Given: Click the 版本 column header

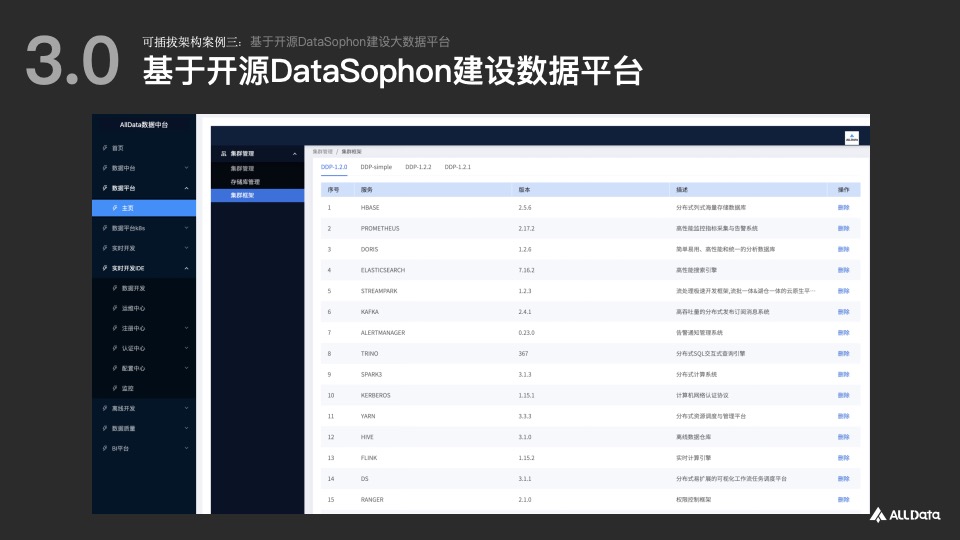Looking at the screenshot, I should coord(524,190).
